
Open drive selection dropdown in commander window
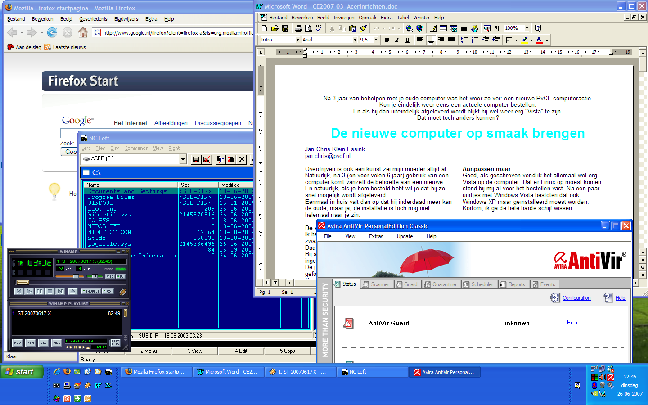coord(183,159)
